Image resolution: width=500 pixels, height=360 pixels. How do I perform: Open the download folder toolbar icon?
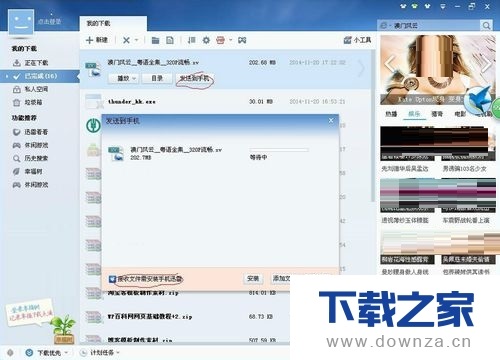click(155, 40)
